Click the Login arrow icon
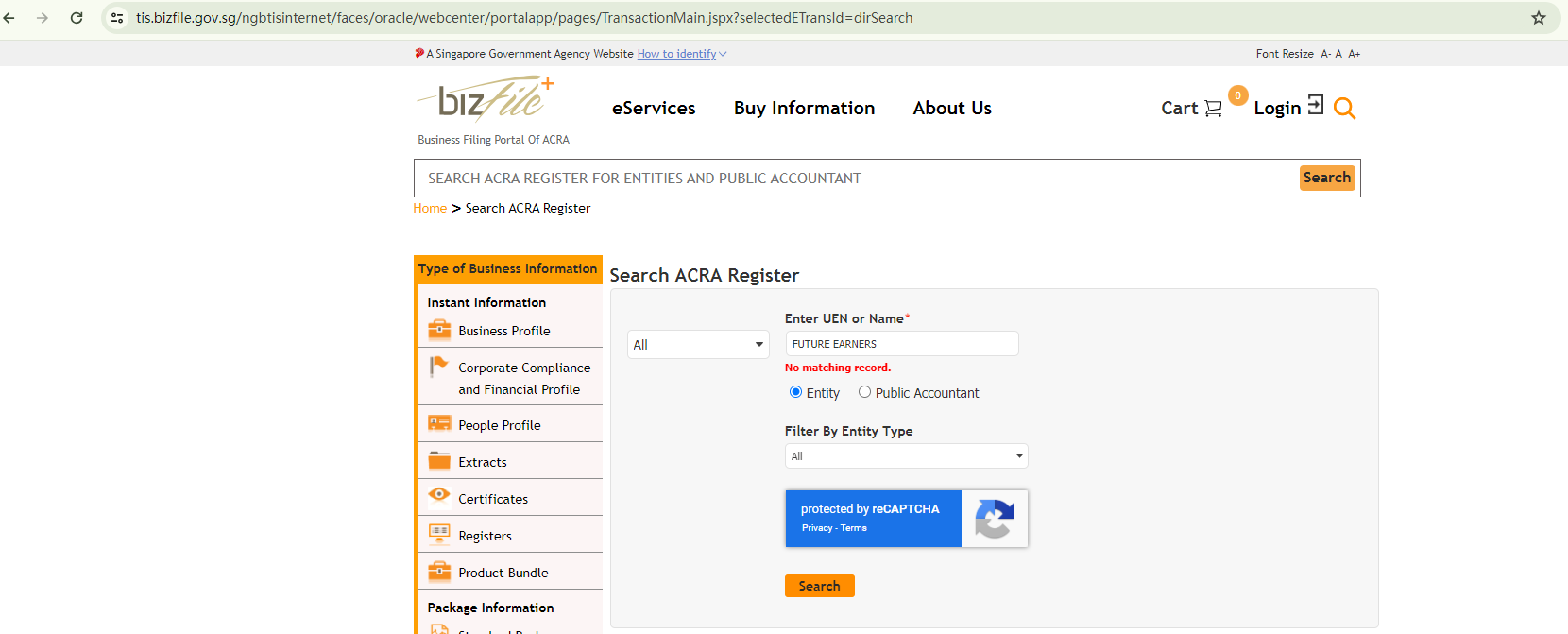1568x634 pixels. point(1316,105)
